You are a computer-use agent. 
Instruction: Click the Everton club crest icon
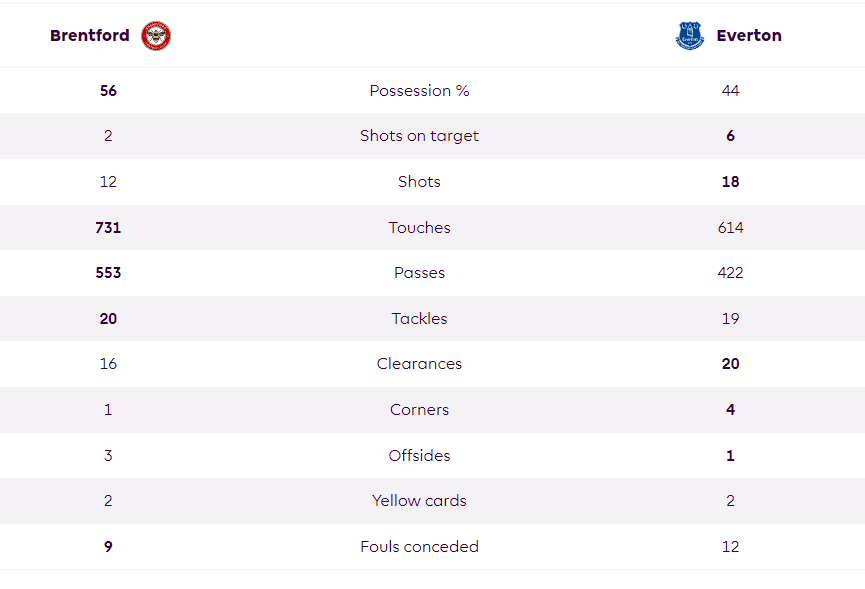(x=690, y=36)
